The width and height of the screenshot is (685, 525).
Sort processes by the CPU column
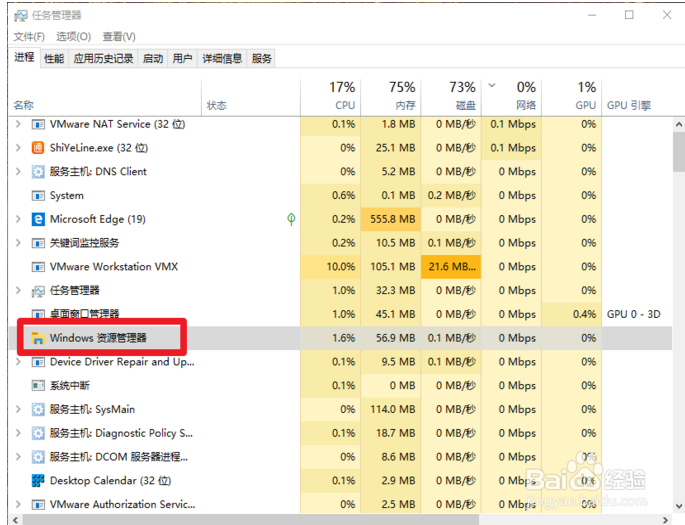click(x=331, y=97)
